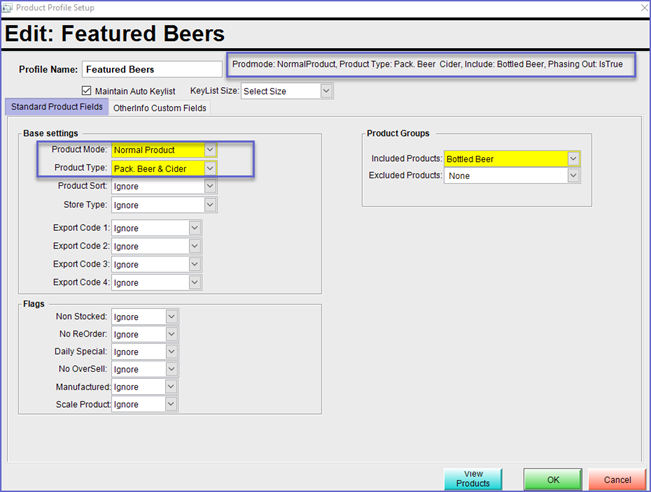The image size is (651, 492).
Task: Expand the Excluded Products dropdown
Action: [573, 176]
